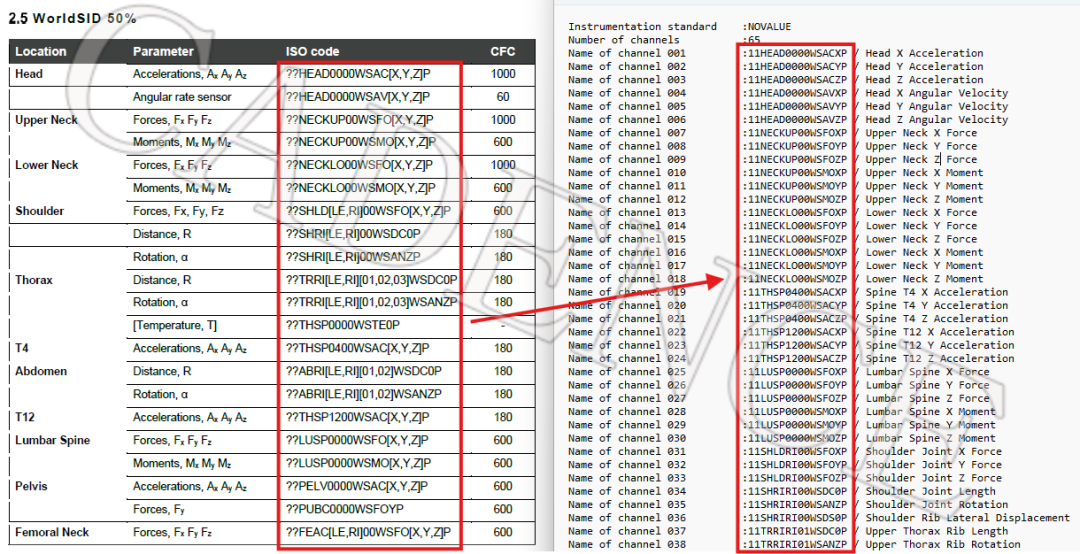Image resolution: width=1080 pixels, height=554 pixels.
Task: Select the 'Parameter' column header
Action: (163, 52)
